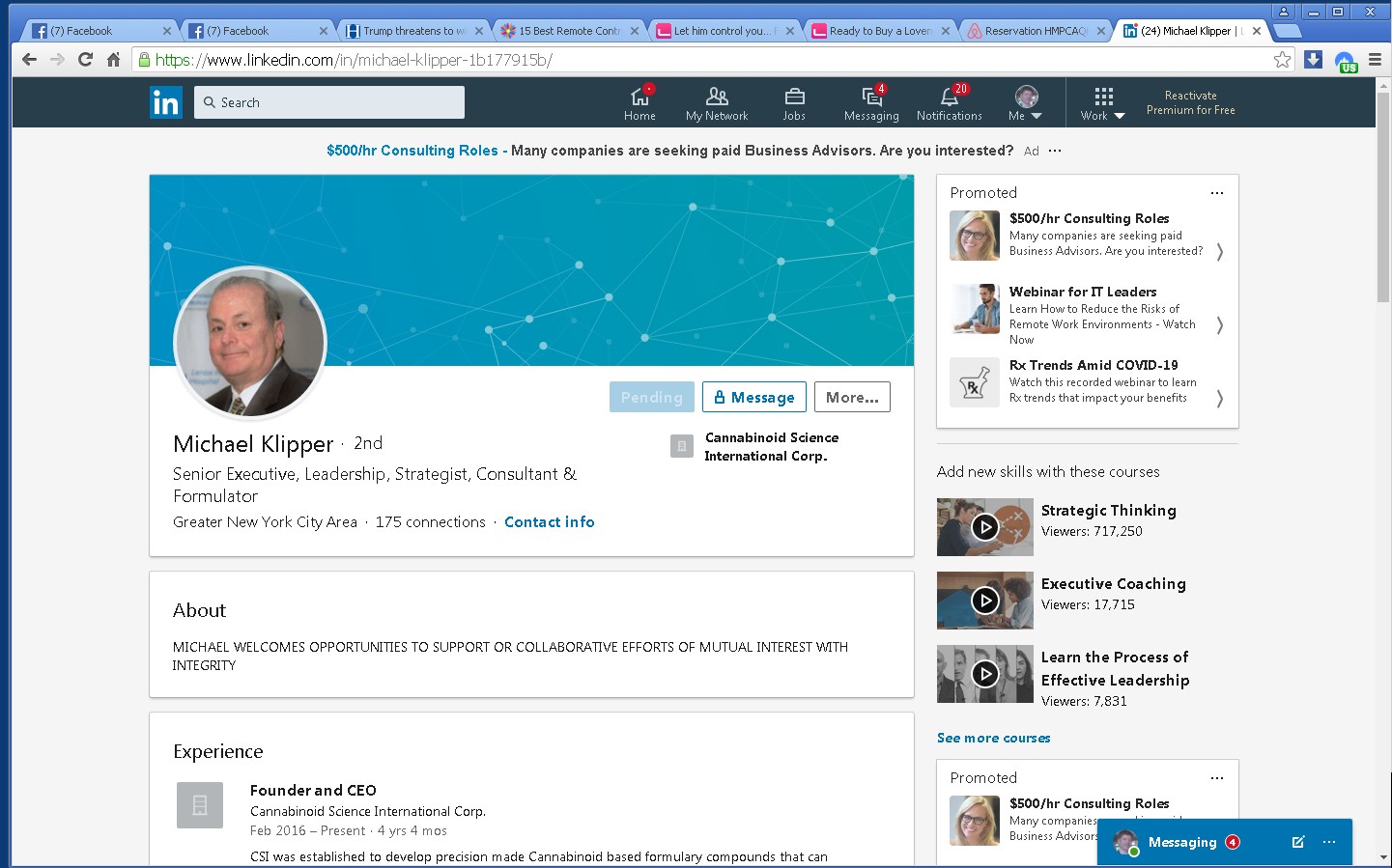The image size is (1392, 868).
Task: Open the Contact info link
Action: tap(549, 522)
